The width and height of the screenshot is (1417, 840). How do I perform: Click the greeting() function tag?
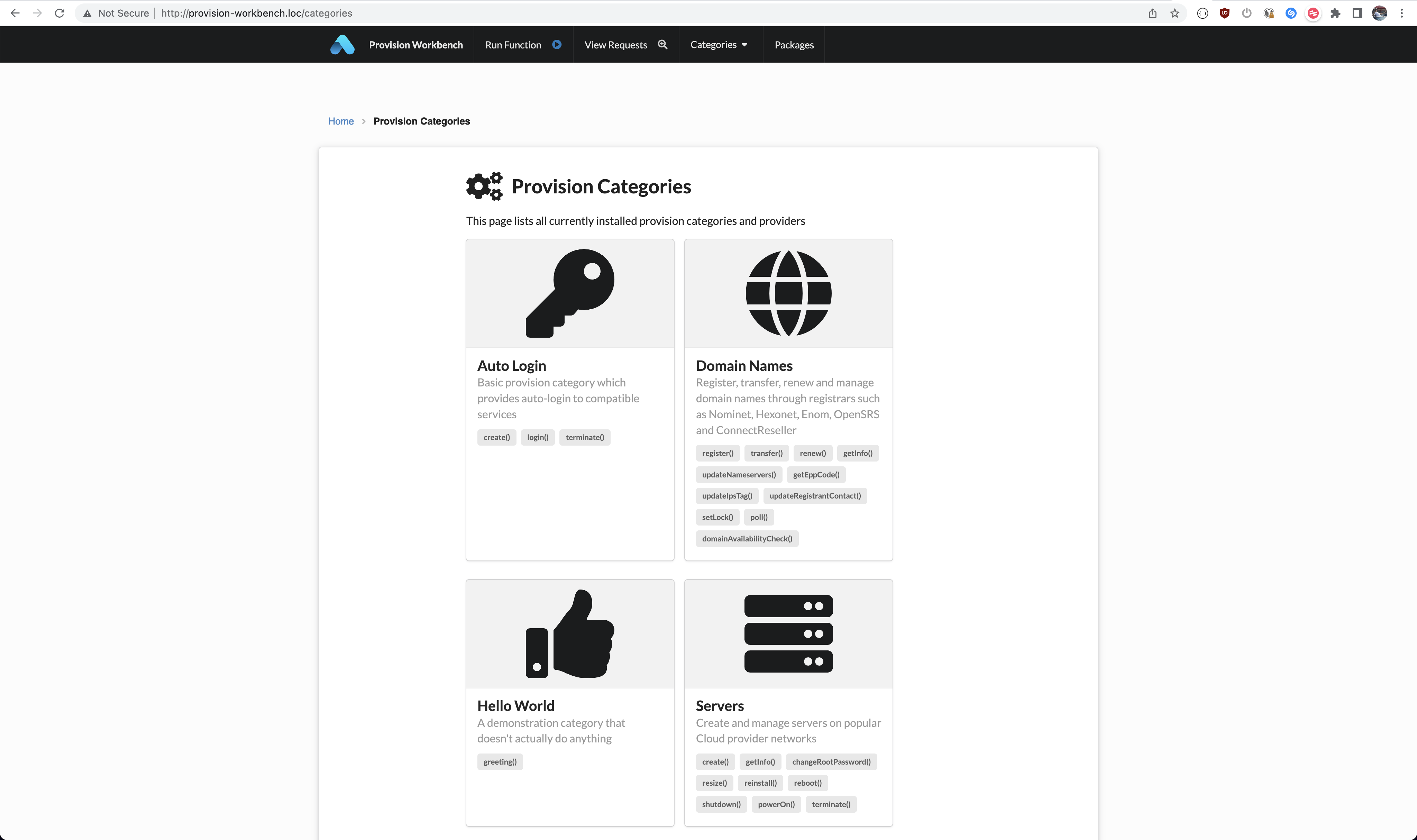[x=500, y=761]
